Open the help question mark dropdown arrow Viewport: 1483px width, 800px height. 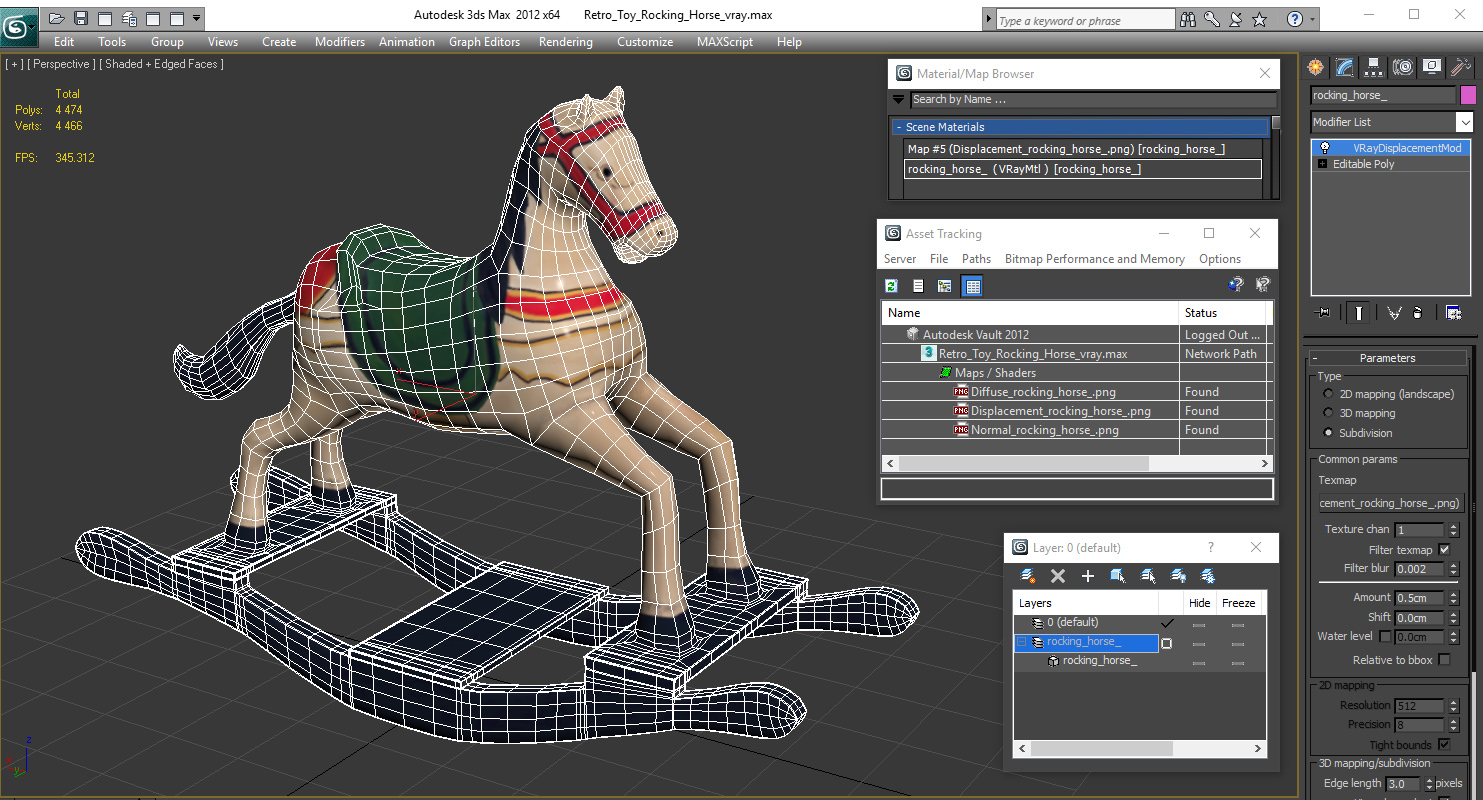point(1311,19)
